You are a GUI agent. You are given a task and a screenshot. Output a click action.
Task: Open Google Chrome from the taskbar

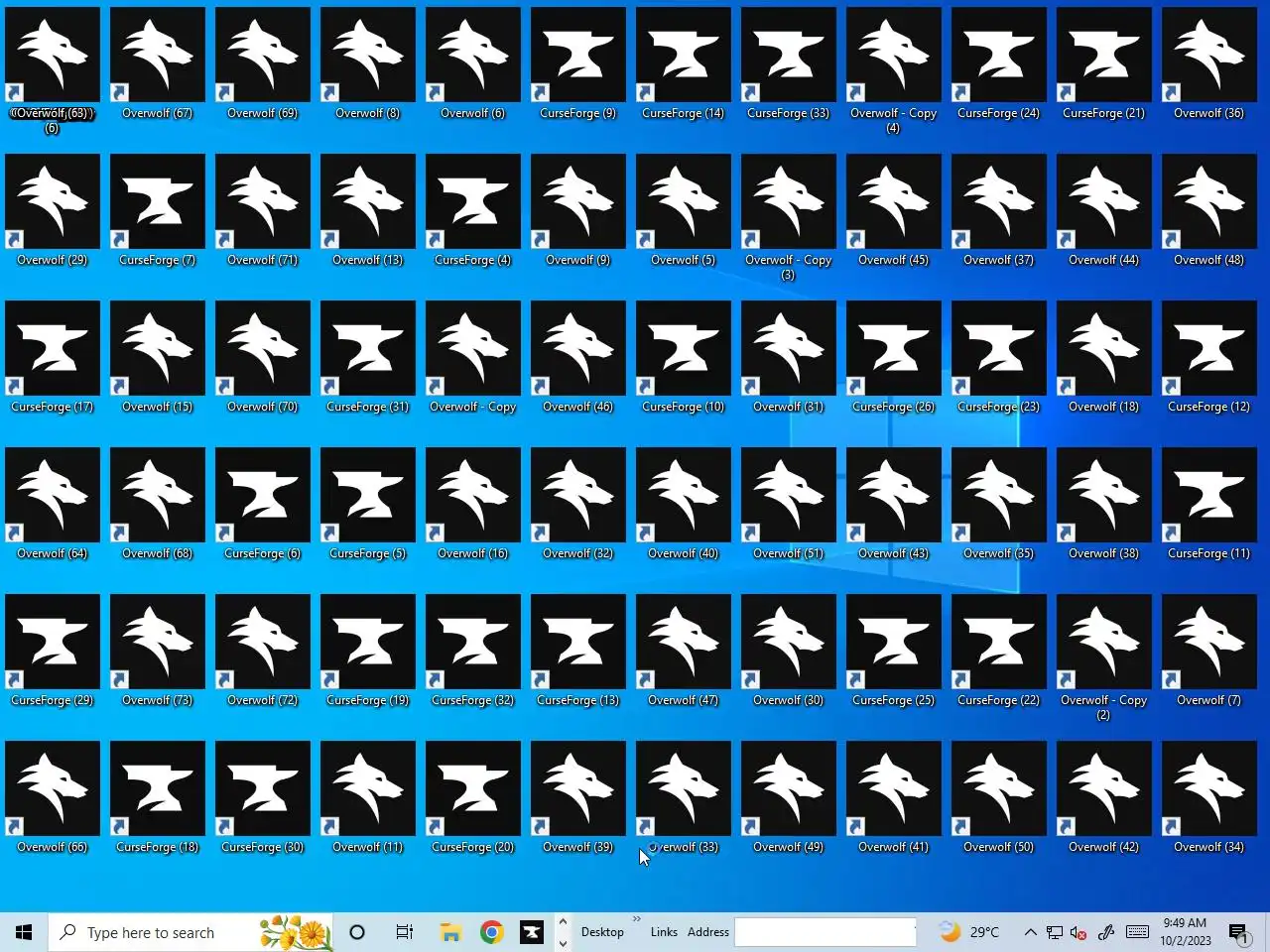[x=491, y=932]
